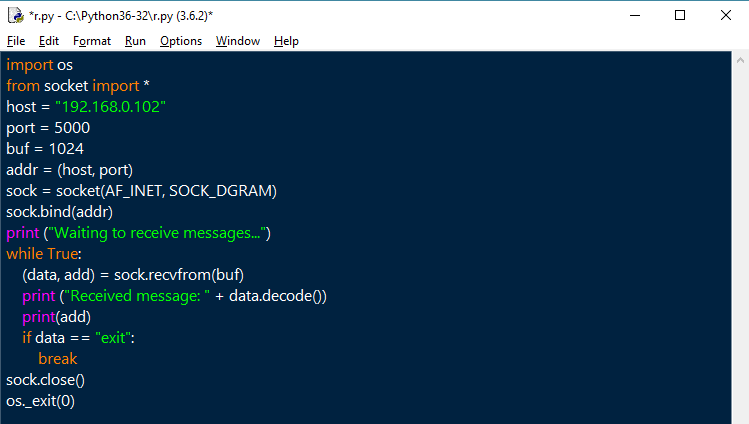
Task: Place cursor on port number 5000
Action: (72, 127)
